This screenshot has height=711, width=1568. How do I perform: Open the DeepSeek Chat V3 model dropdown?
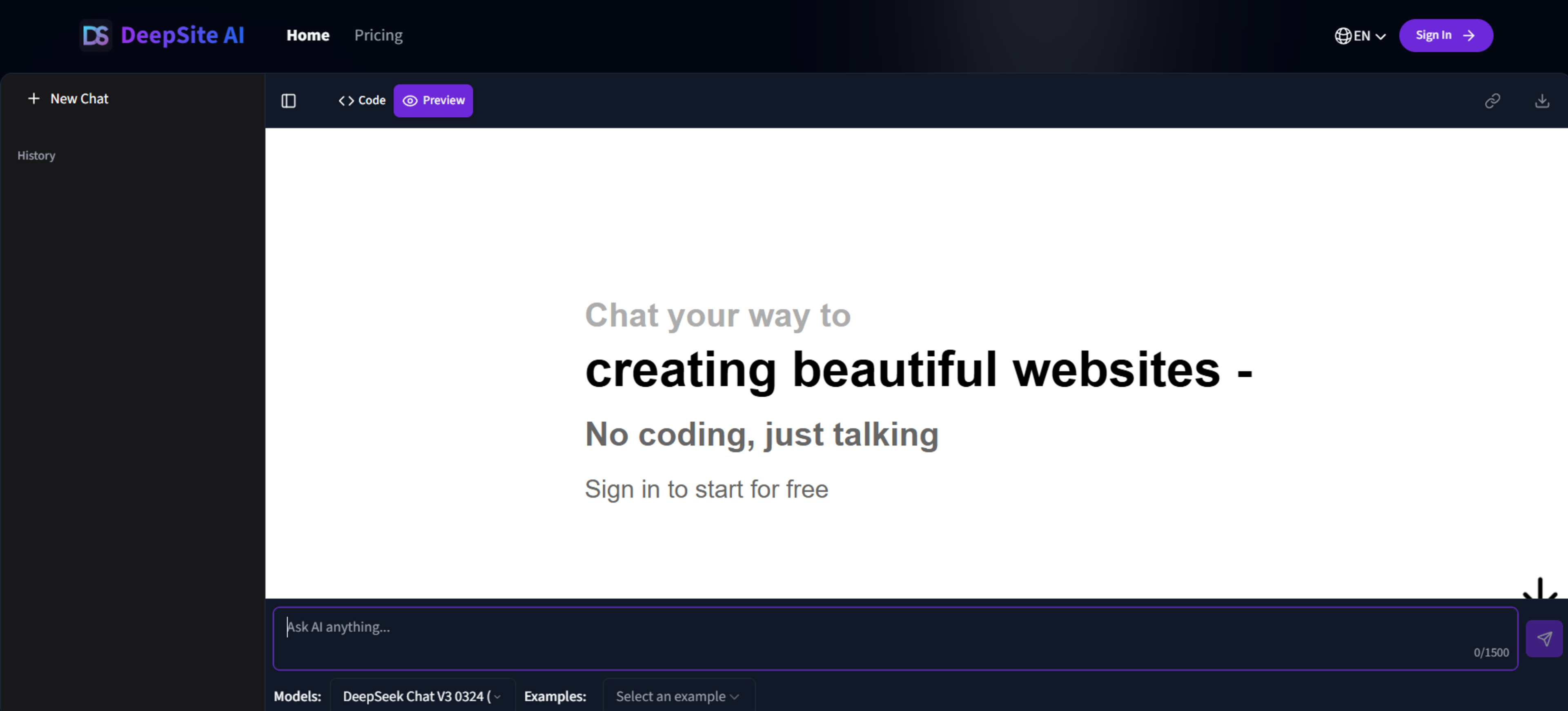(422, 696)
